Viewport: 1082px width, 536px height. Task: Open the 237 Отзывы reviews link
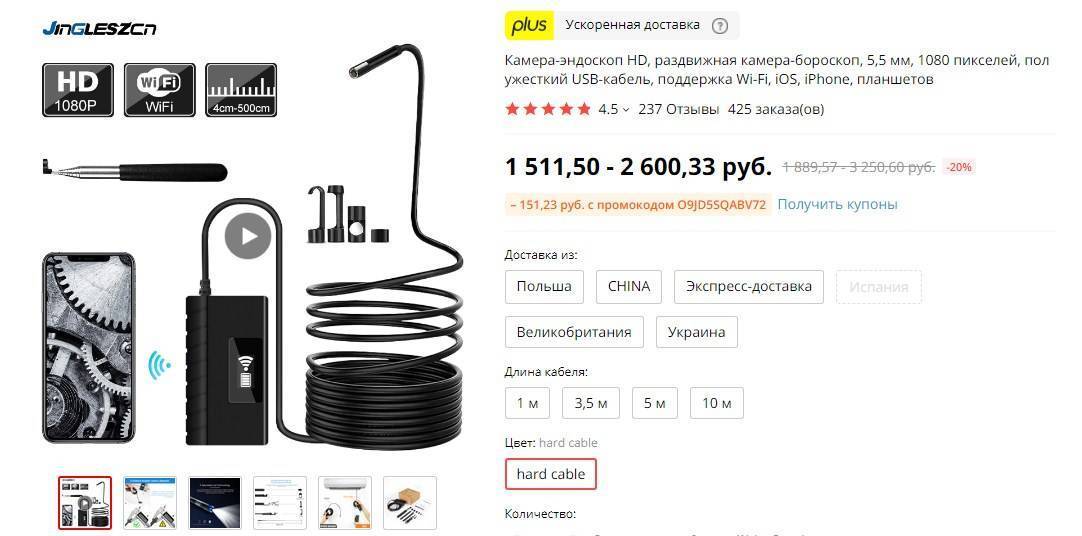tap(679, 109)
